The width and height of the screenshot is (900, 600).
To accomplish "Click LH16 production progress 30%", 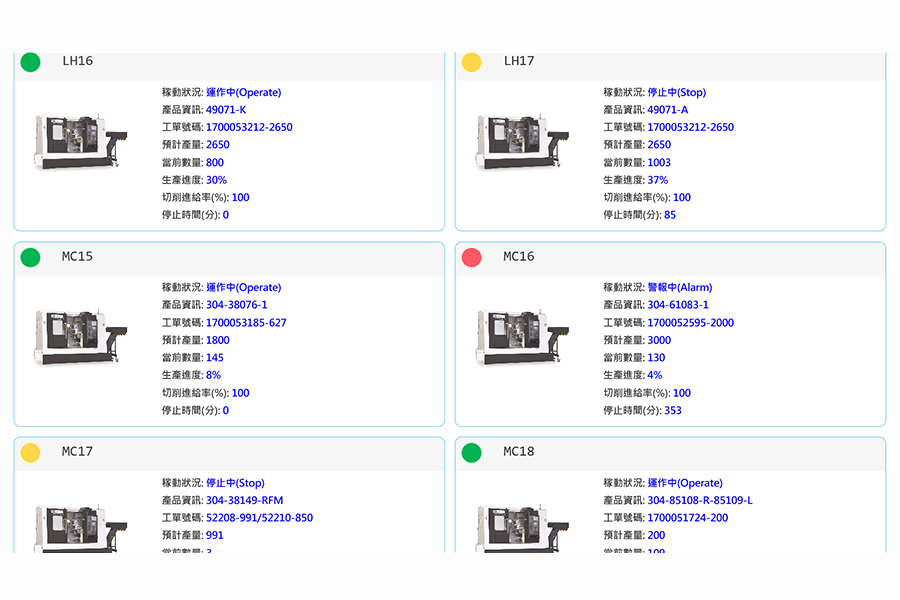I will point(216,180).
